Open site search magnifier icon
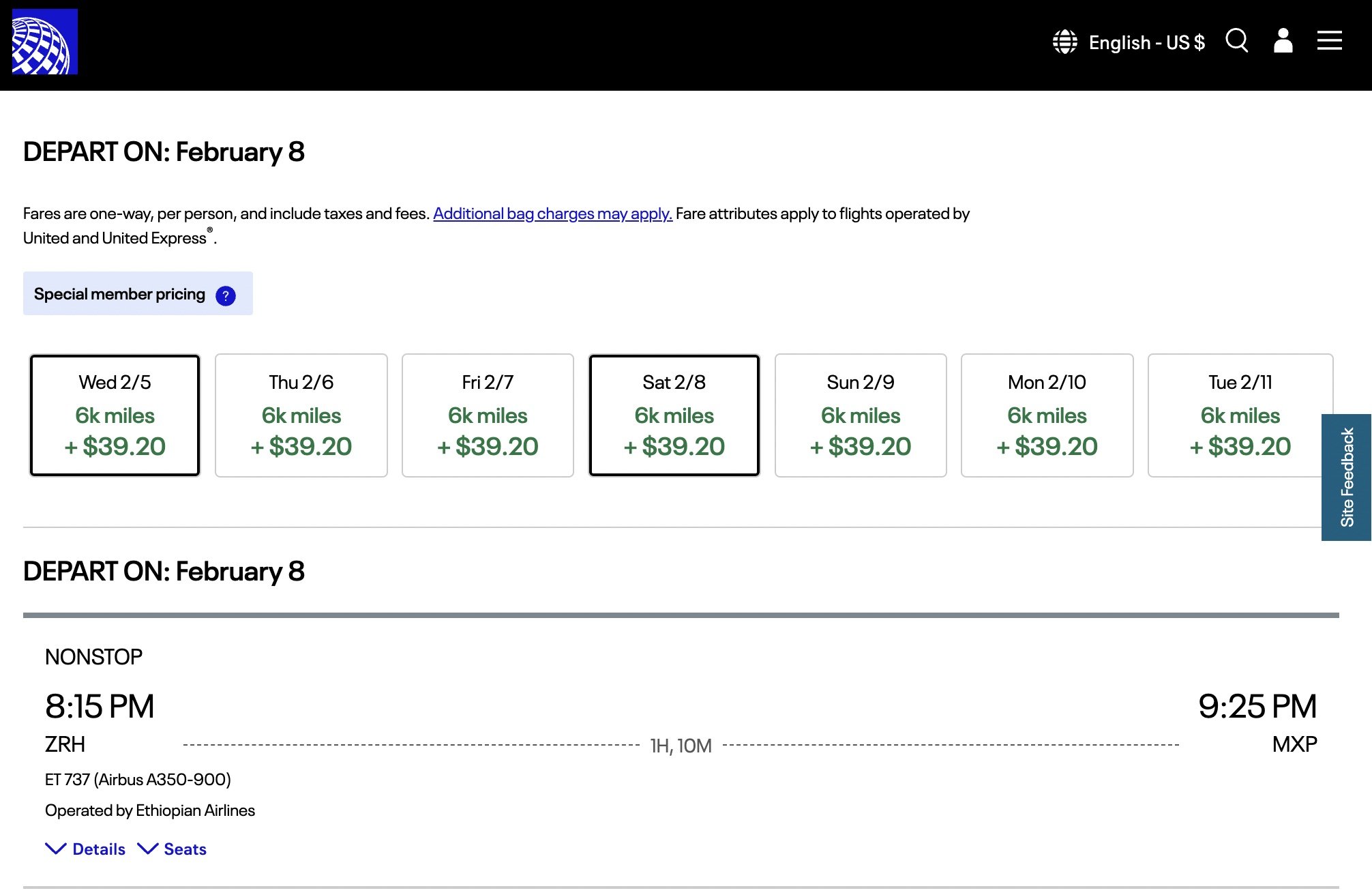The image size is (1372, 895). (1237, 40)
